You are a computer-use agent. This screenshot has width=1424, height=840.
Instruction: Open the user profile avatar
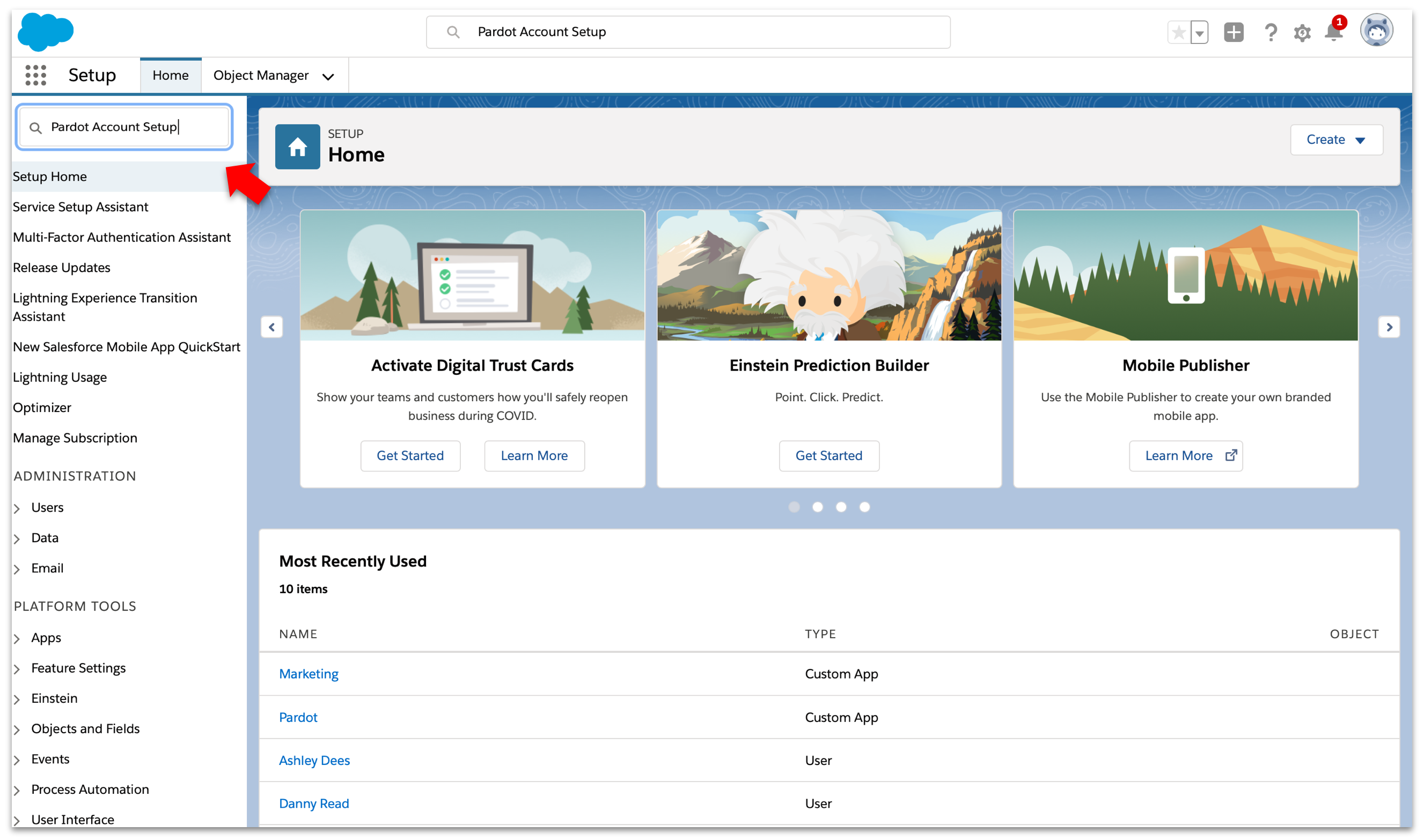(1376, 31)
